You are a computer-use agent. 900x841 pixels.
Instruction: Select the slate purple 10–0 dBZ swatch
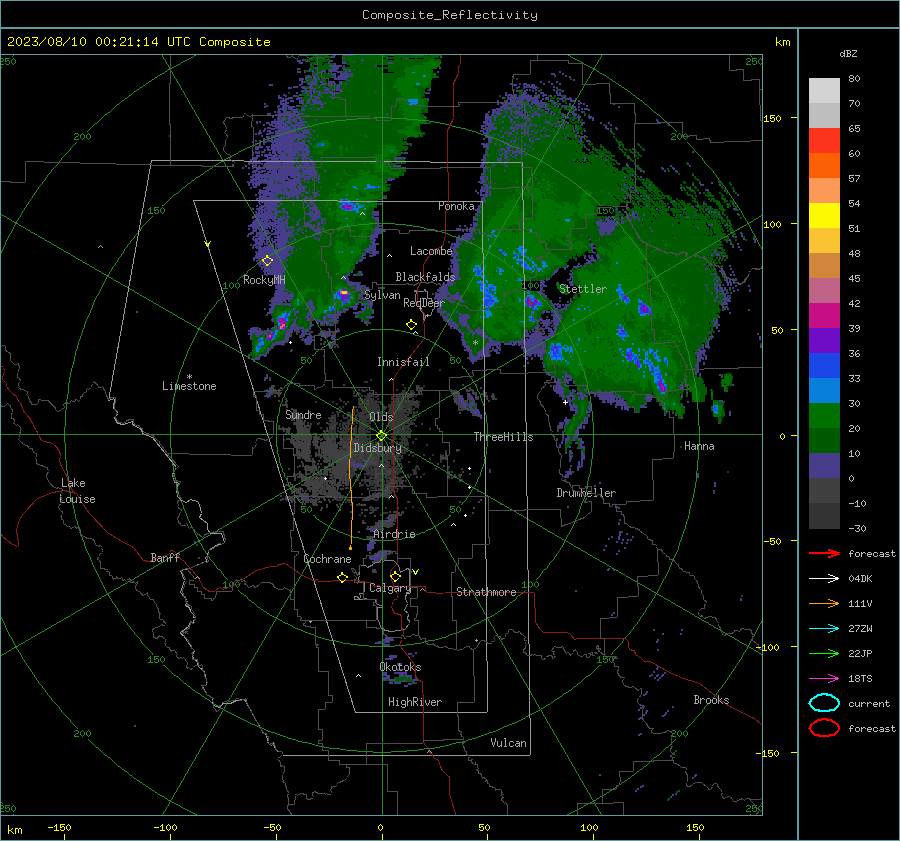824,466
